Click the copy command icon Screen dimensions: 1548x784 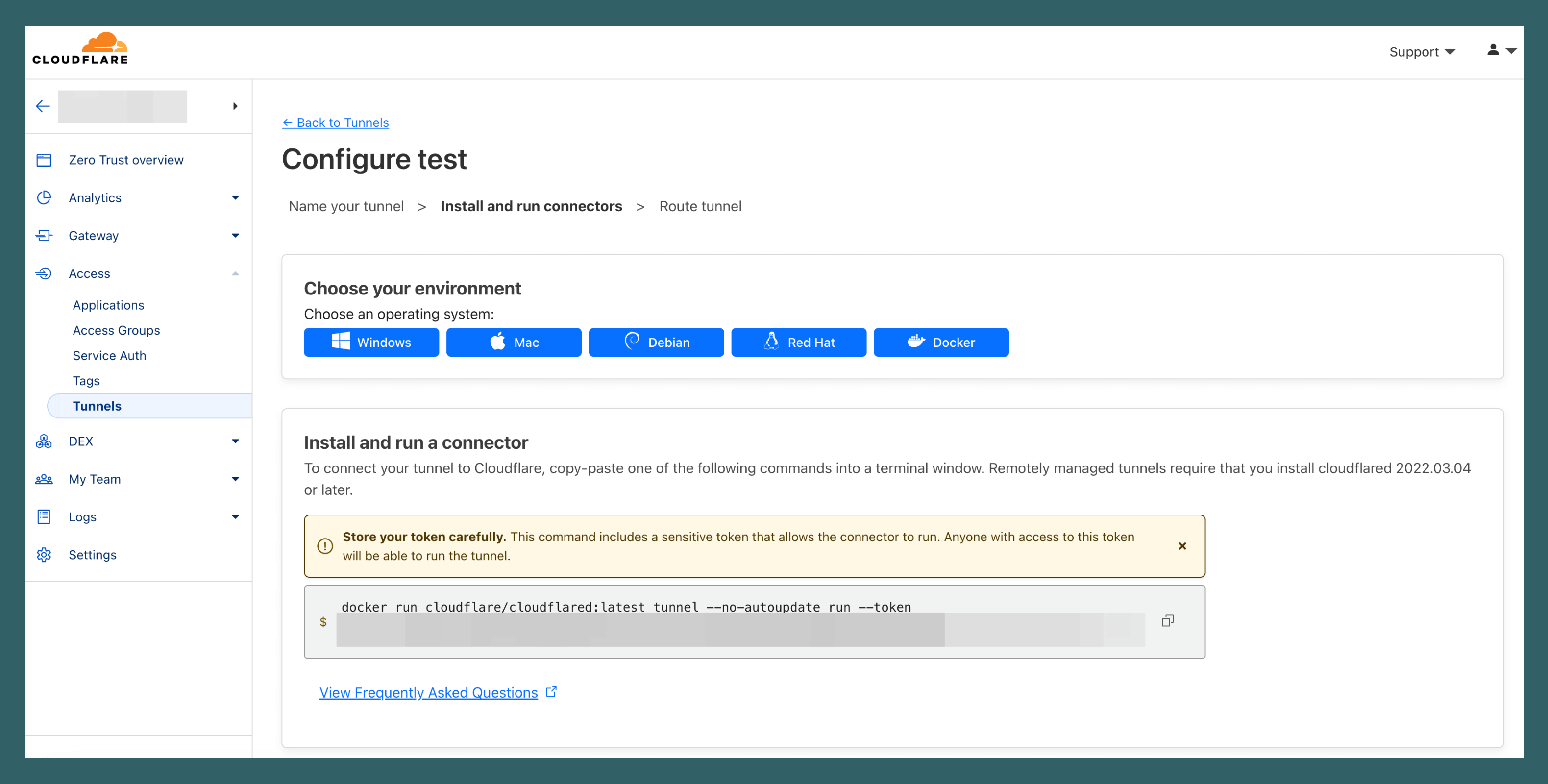(x=1167, y=621)
